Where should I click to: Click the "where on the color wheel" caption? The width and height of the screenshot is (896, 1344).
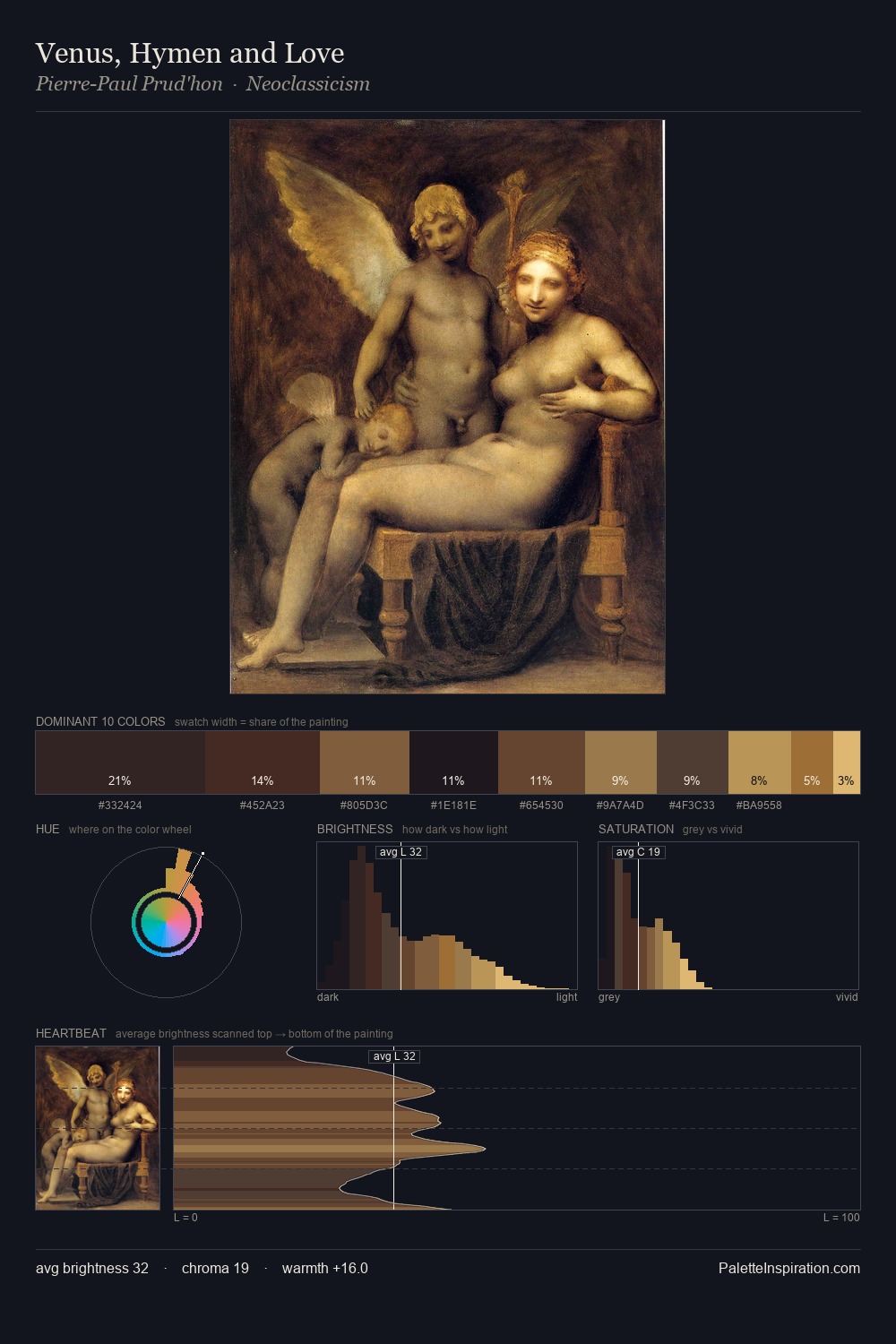point(130,830)
